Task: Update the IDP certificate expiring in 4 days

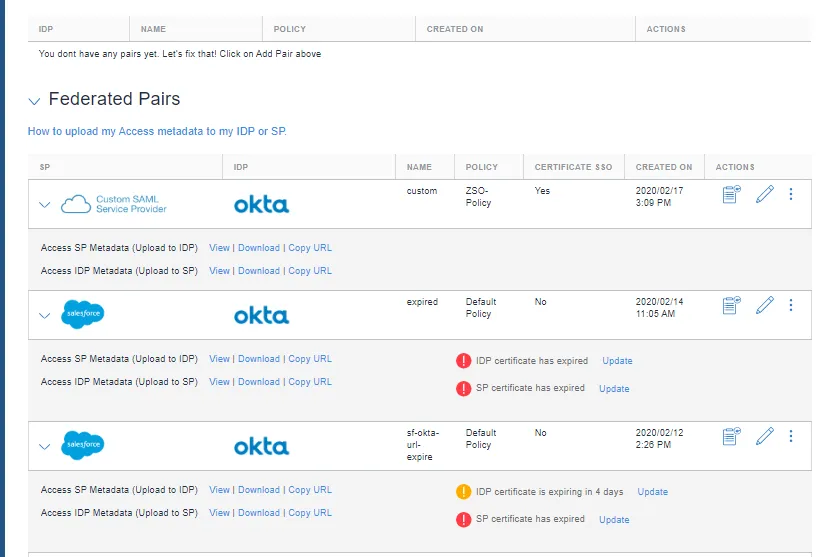Action: [x=652, y=492]
